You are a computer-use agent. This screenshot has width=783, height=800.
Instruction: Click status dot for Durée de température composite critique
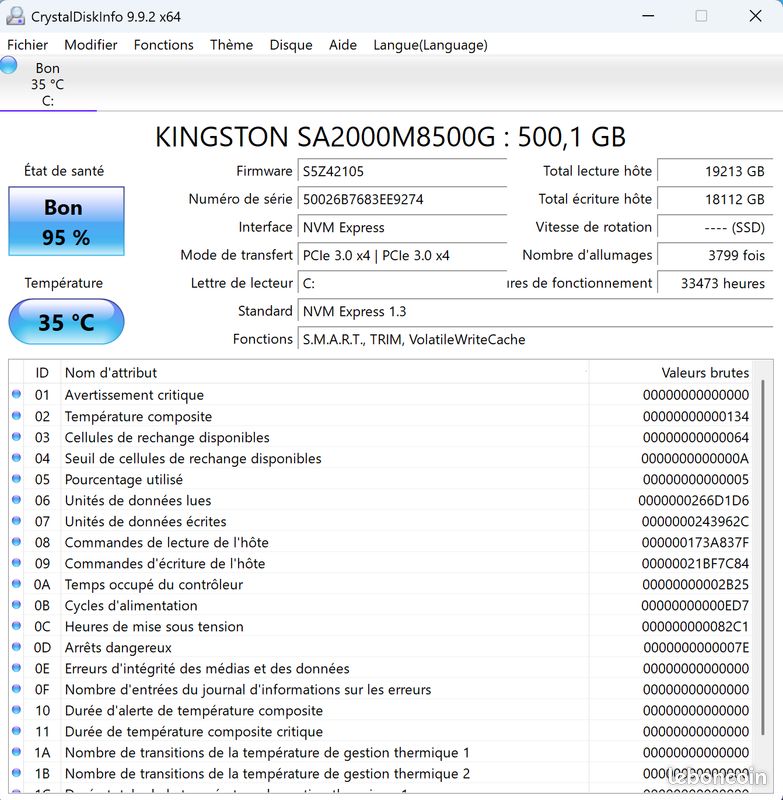tap(16, 731)
